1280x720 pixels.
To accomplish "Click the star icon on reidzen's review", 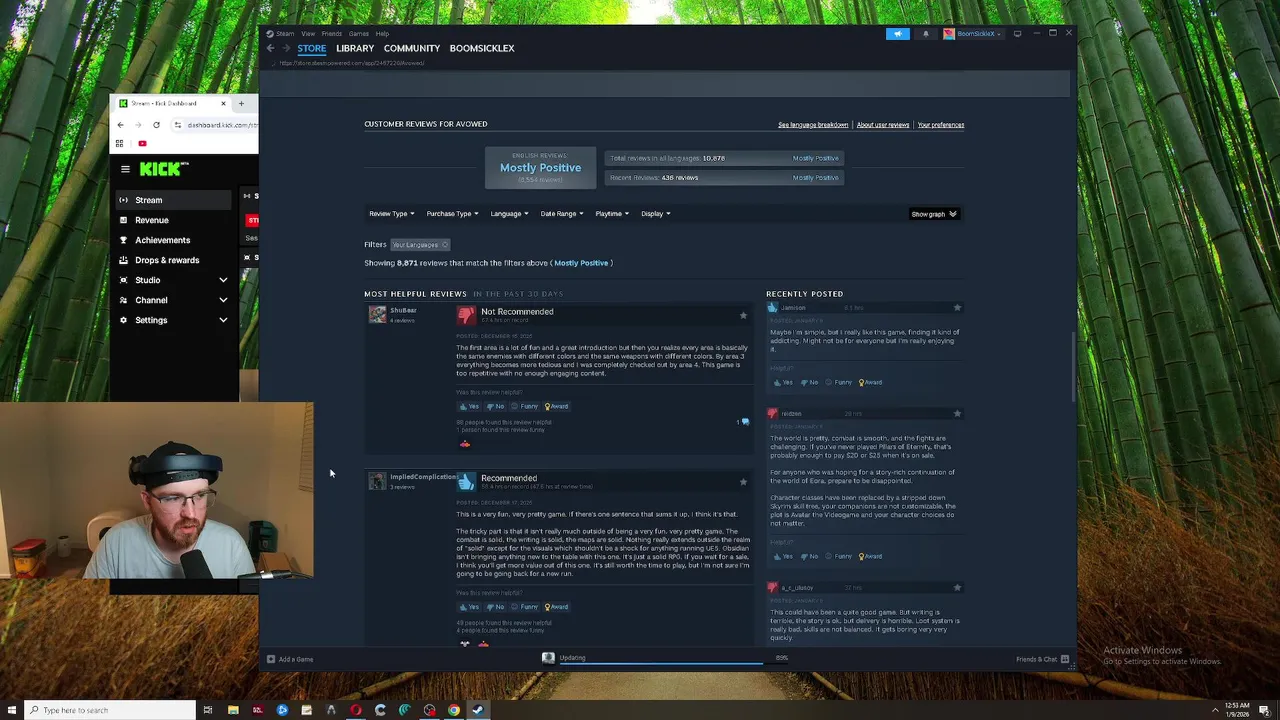I will tap(957, 413).
